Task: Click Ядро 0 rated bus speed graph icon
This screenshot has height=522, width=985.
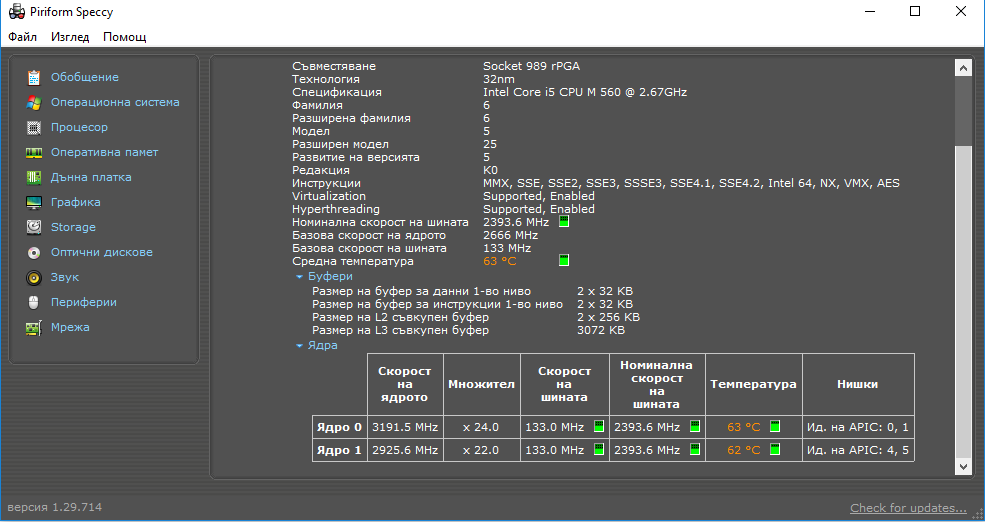Action: coord(695,427)
